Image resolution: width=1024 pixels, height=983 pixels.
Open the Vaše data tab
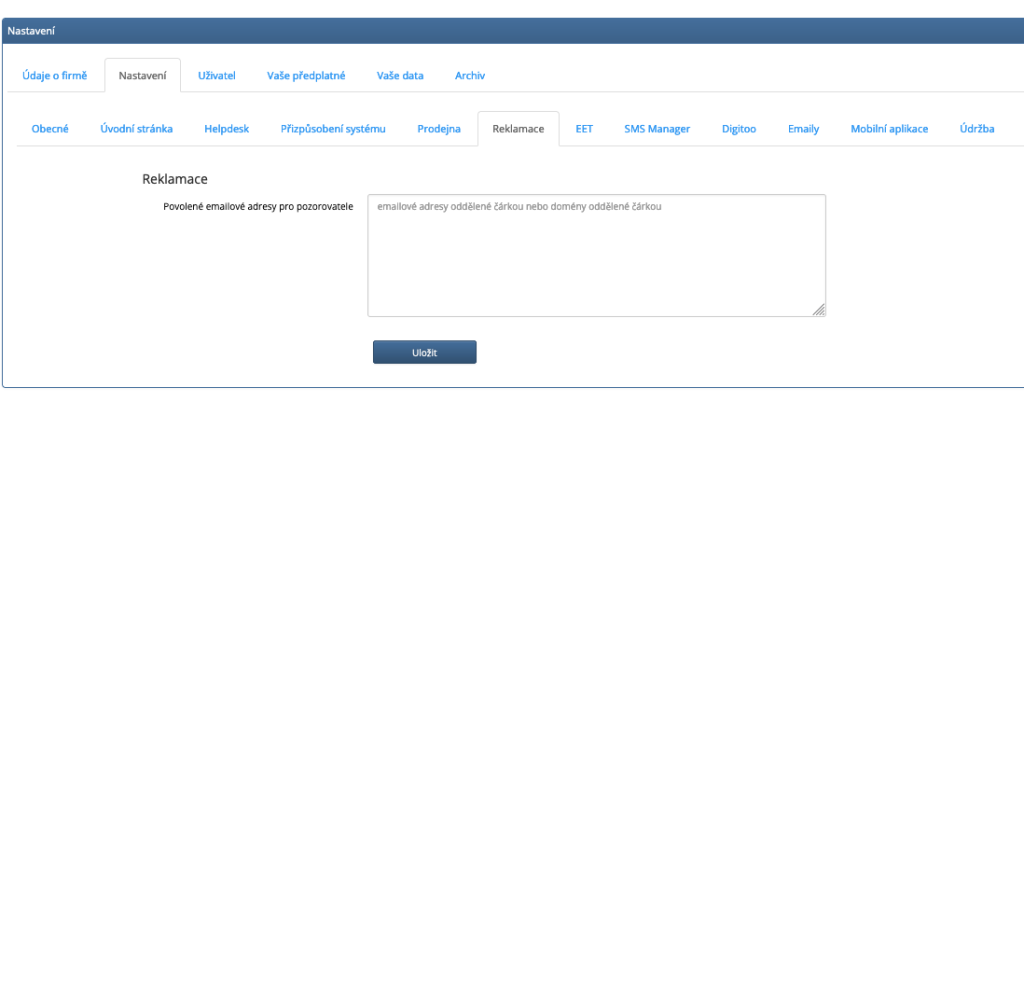click(400, 76)
